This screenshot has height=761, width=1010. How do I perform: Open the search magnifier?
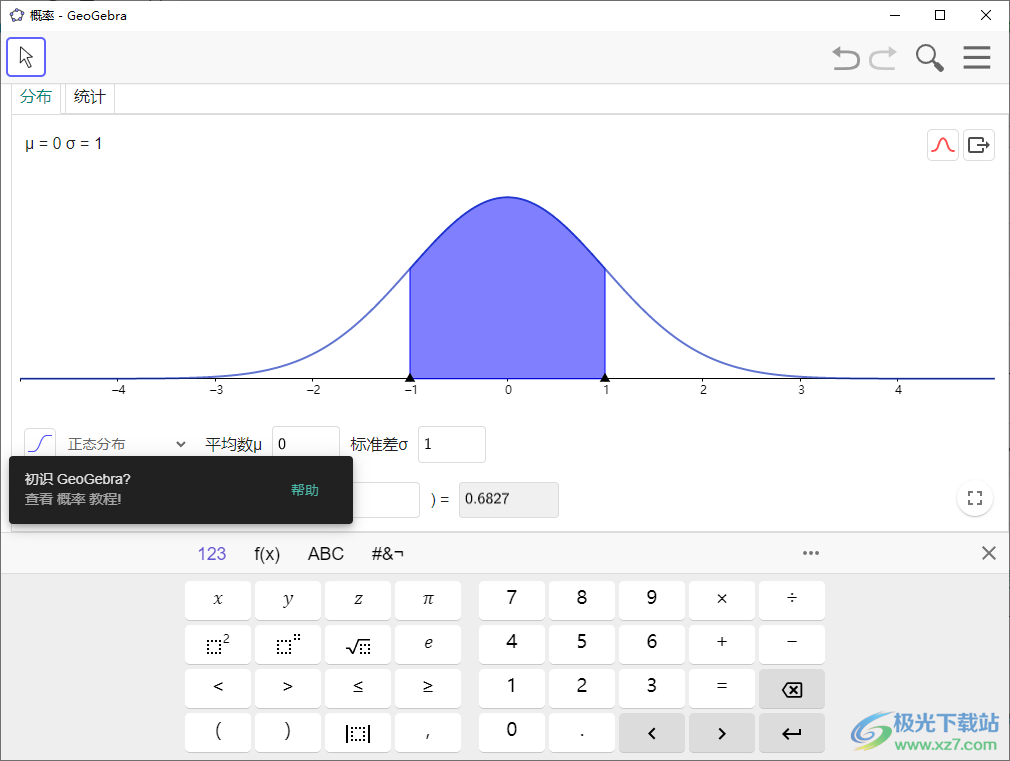[929, 58]
